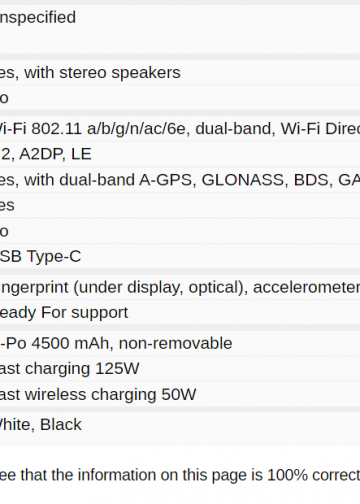Click the word 'Black' in colors row
Image resolution: width=360 pixels, height=504 pixels.
click(x=61, y=425)
